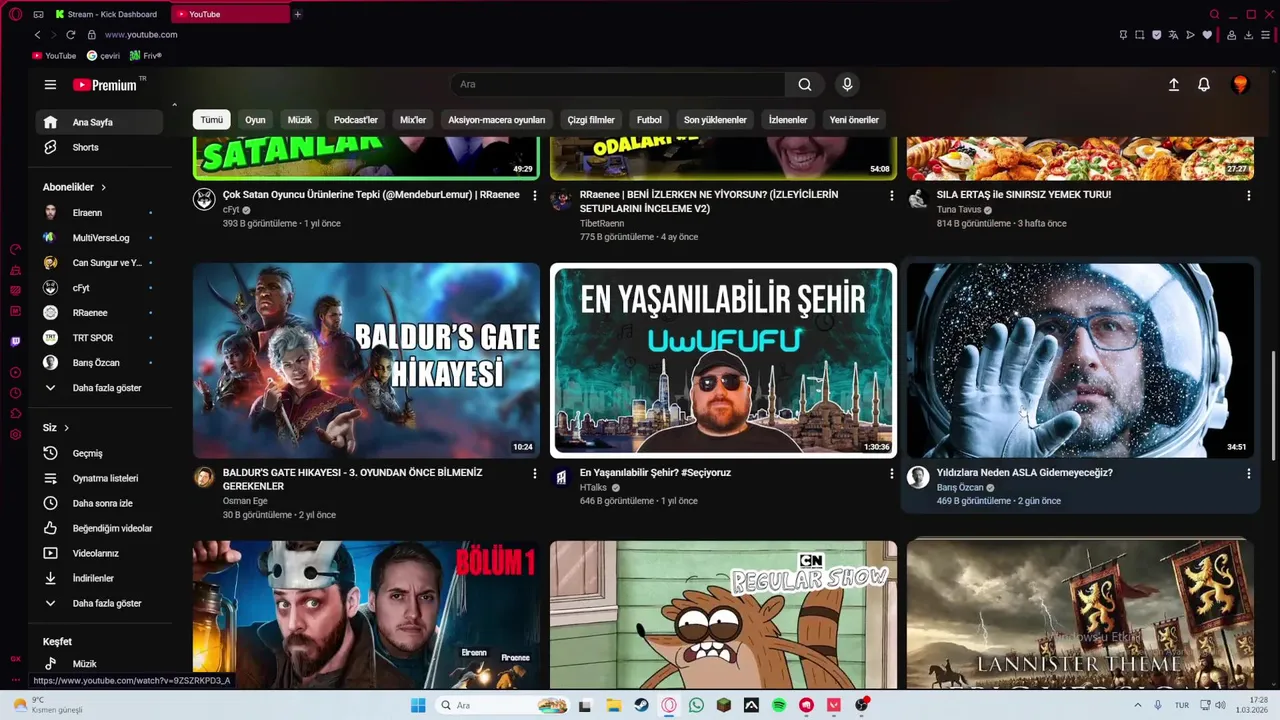Open Beğendiğim videolar in the sidebar
The image size is (1280, 720).
tap(99, 529)
